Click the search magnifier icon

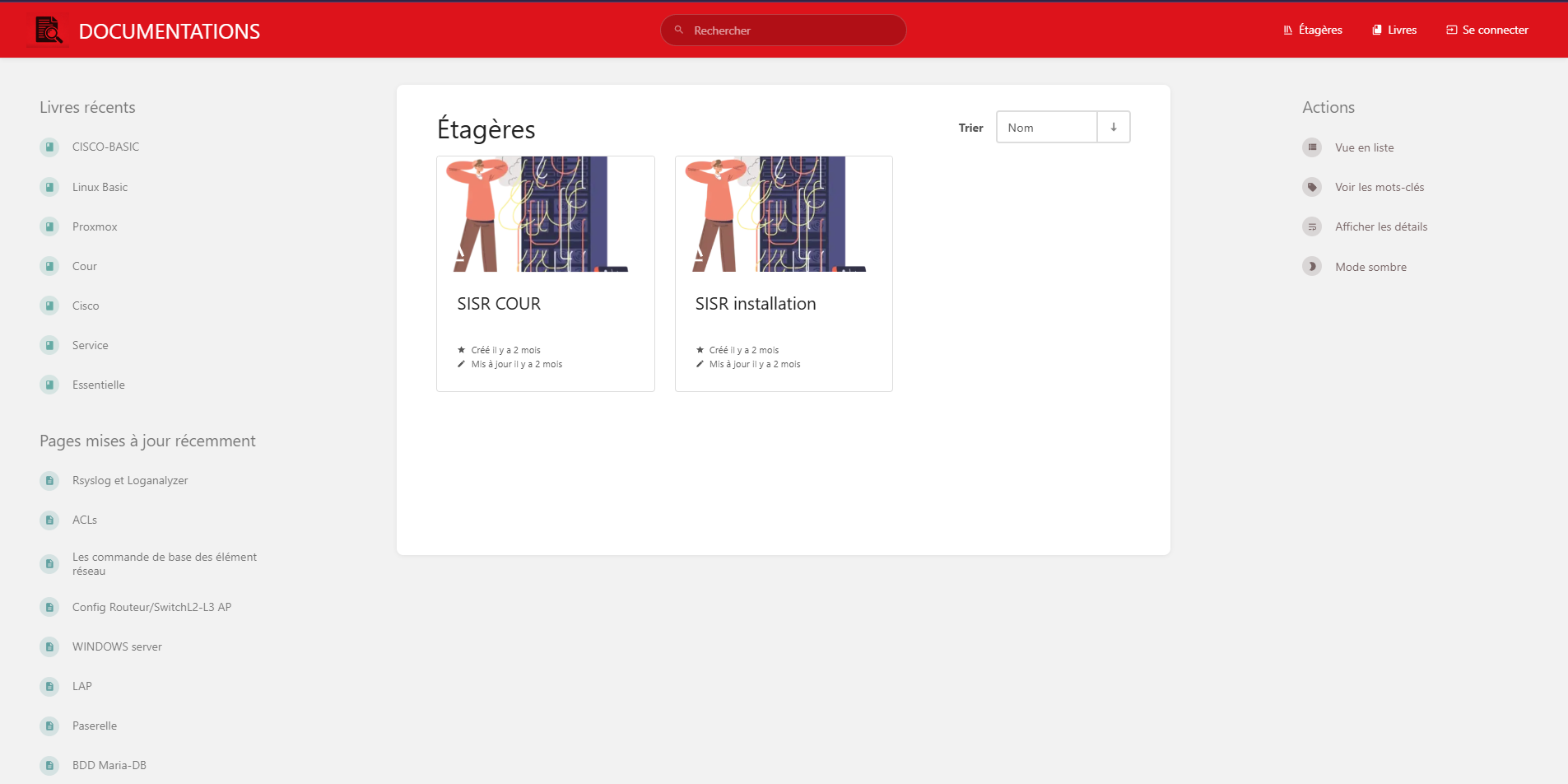pyautogui.click(x=679, y=30)
